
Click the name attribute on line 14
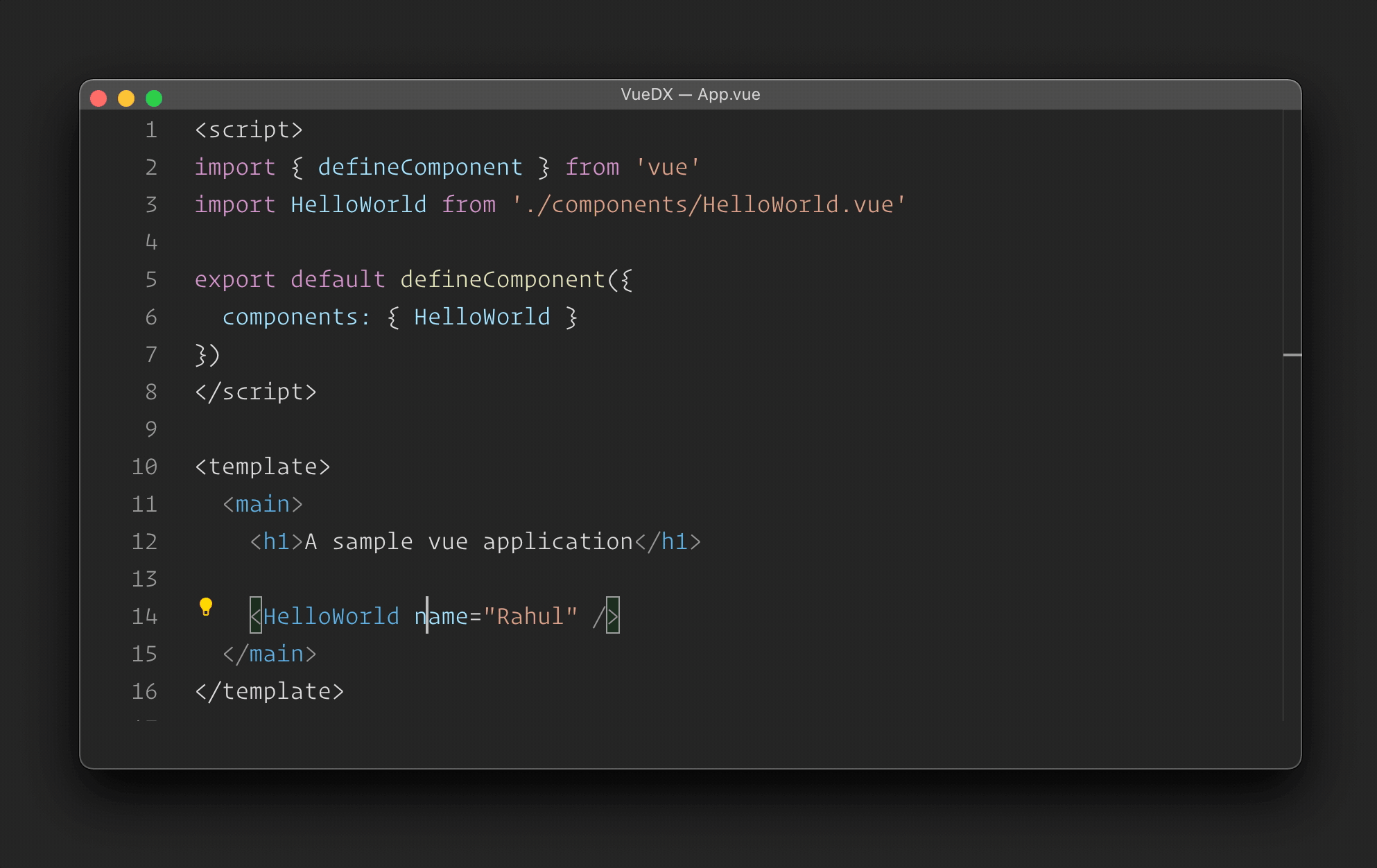442,616
